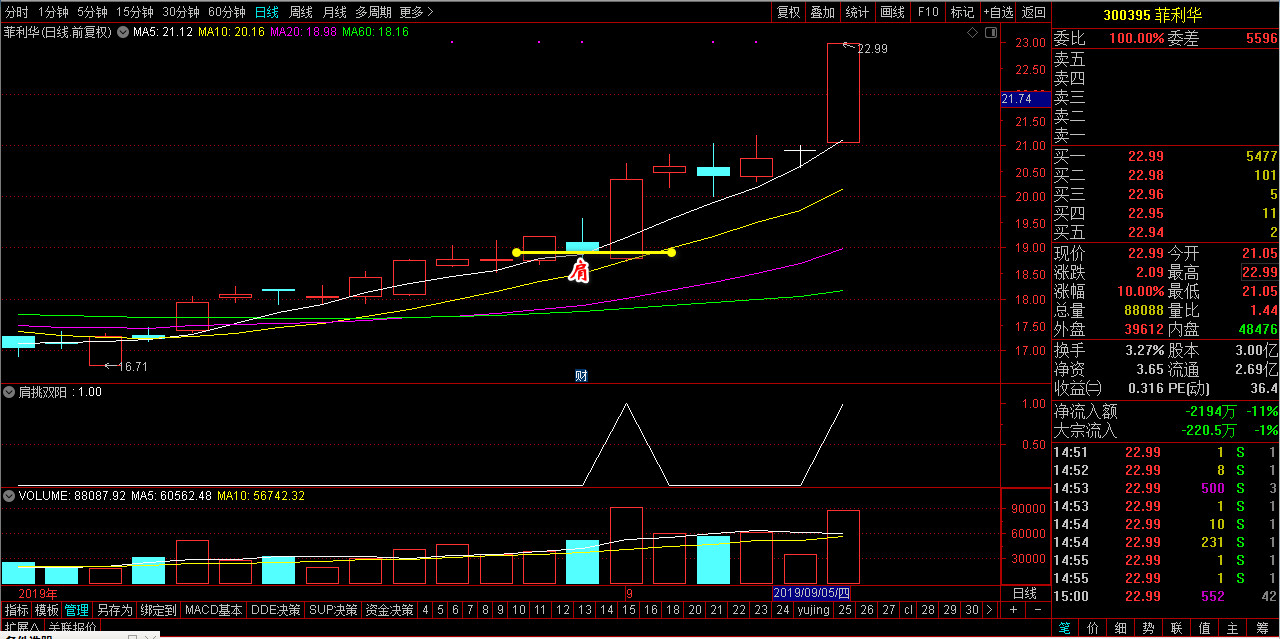Open the 模板 template menu
This screenshot has height=639, width=1280.
click(47, 609)
